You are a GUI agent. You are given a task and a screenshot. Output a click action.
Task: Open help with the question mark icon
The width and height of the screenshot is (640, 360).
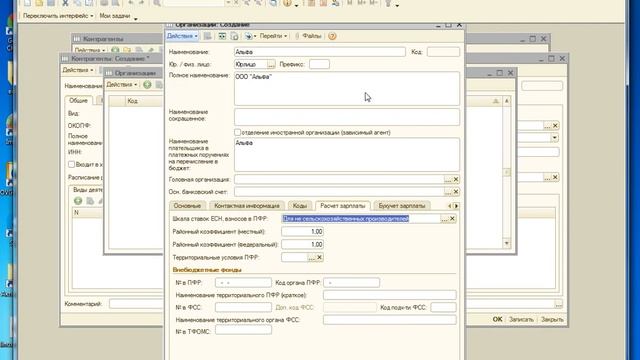pyautogui.click(x=332, y=36)
